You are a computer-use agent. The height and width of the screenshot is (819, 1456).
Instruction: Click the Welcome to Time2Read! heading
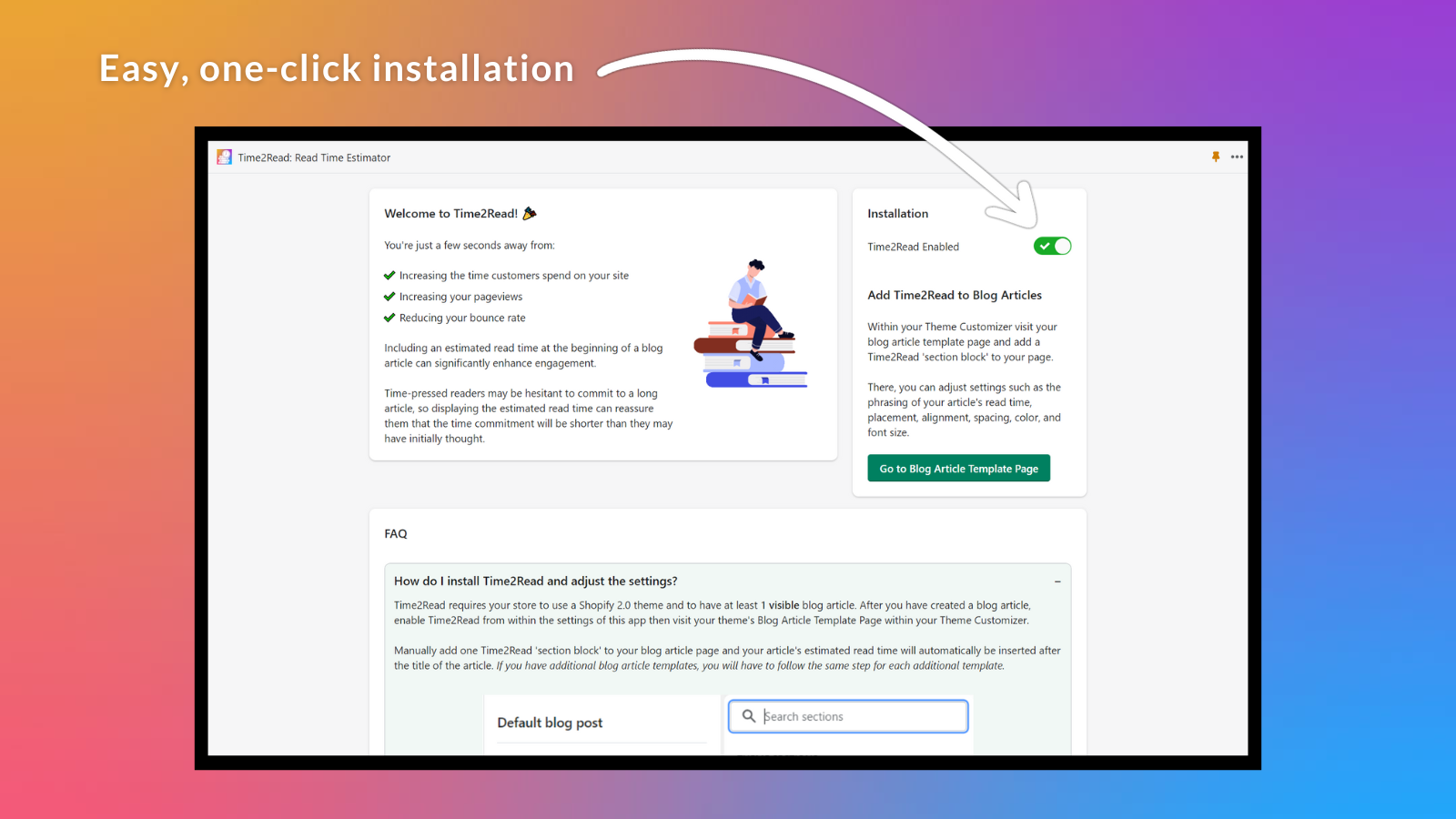pos(450,214)
